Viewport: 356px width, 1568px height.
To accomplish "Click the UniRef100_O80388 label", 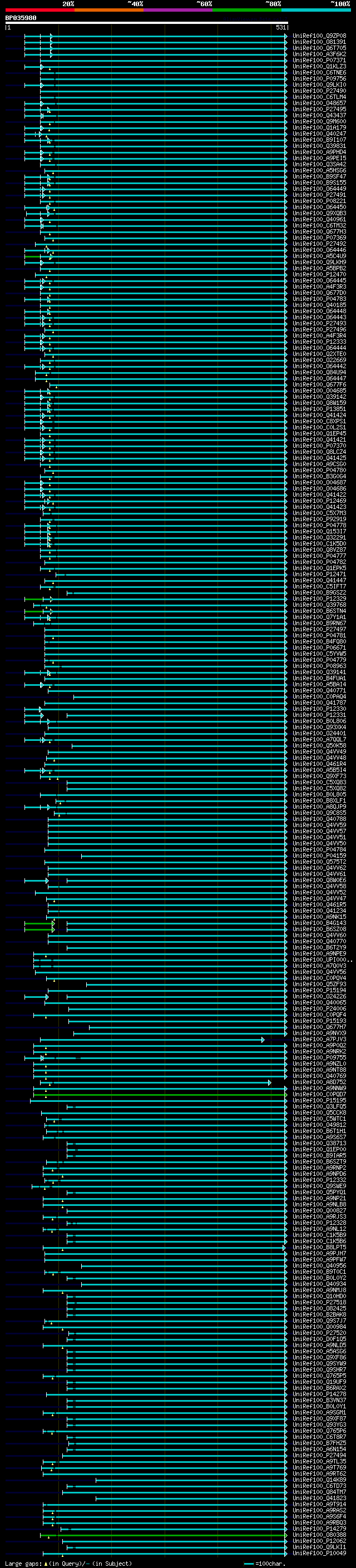I will pos(319,1535).
